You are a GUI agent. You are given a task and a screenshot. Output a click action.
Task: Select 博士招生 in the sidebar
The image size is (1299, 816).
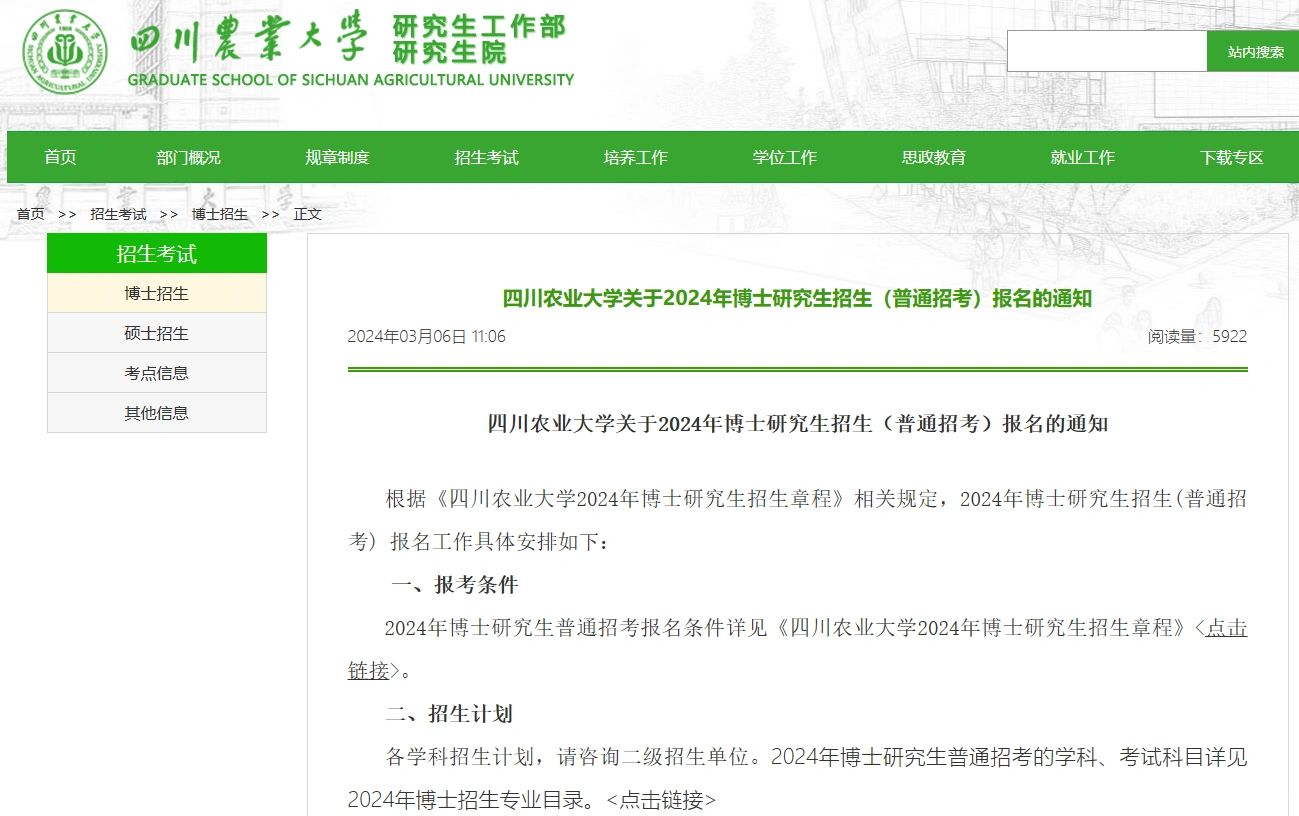tap(157, 293)
